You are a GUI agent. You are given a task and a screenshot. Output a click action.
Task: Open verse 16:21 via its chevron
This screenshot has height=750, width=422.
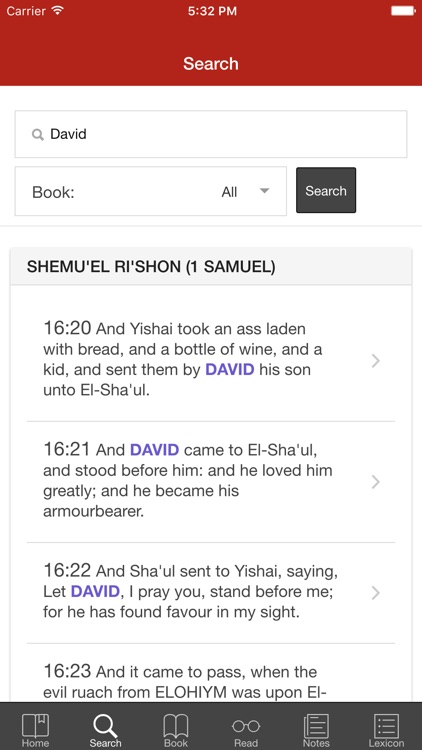tap(376, 482)
